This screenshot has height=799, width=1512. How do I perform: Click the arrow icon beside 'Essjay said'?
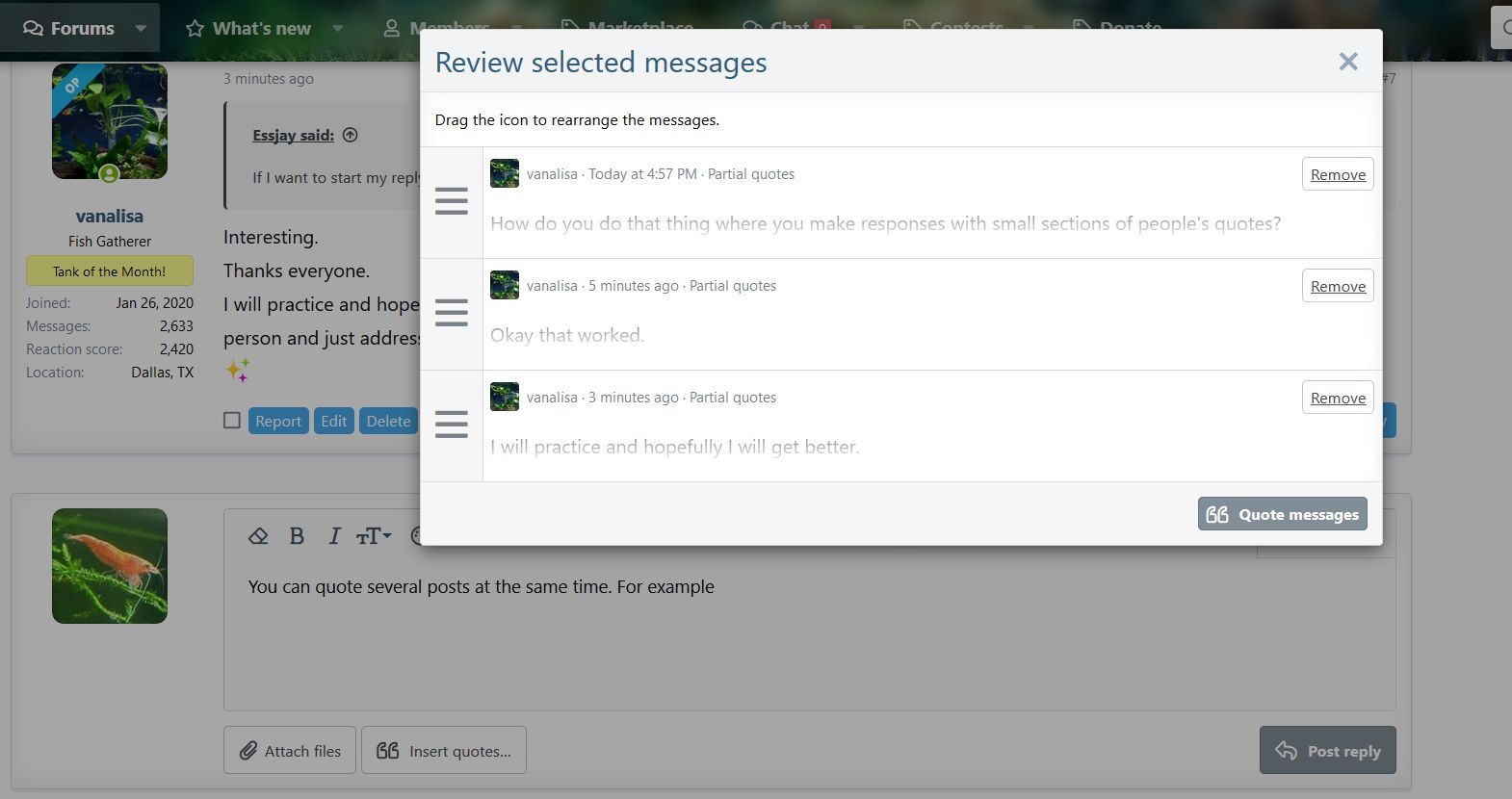pos(351,135)
